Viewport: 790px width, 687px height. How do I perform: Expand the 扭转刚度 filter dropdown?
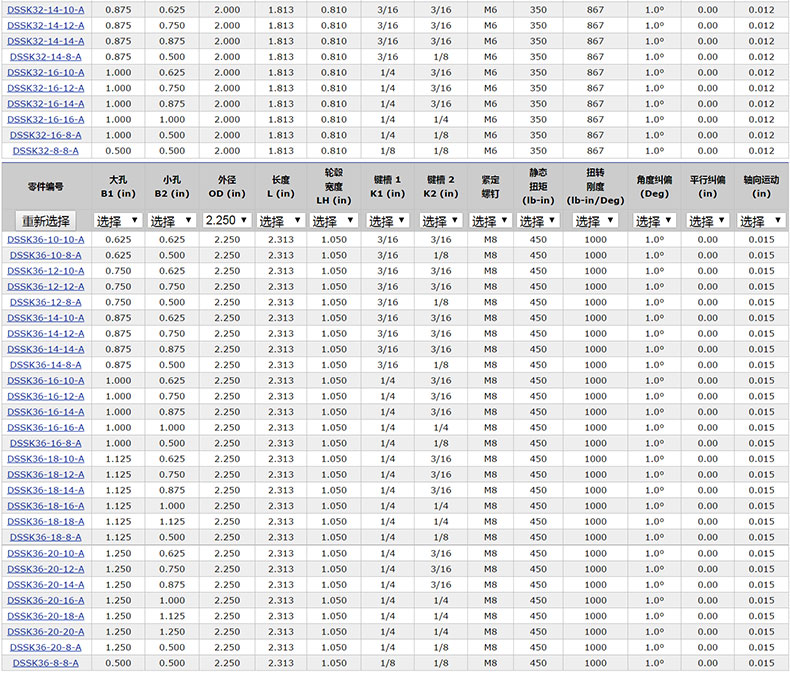595,221
